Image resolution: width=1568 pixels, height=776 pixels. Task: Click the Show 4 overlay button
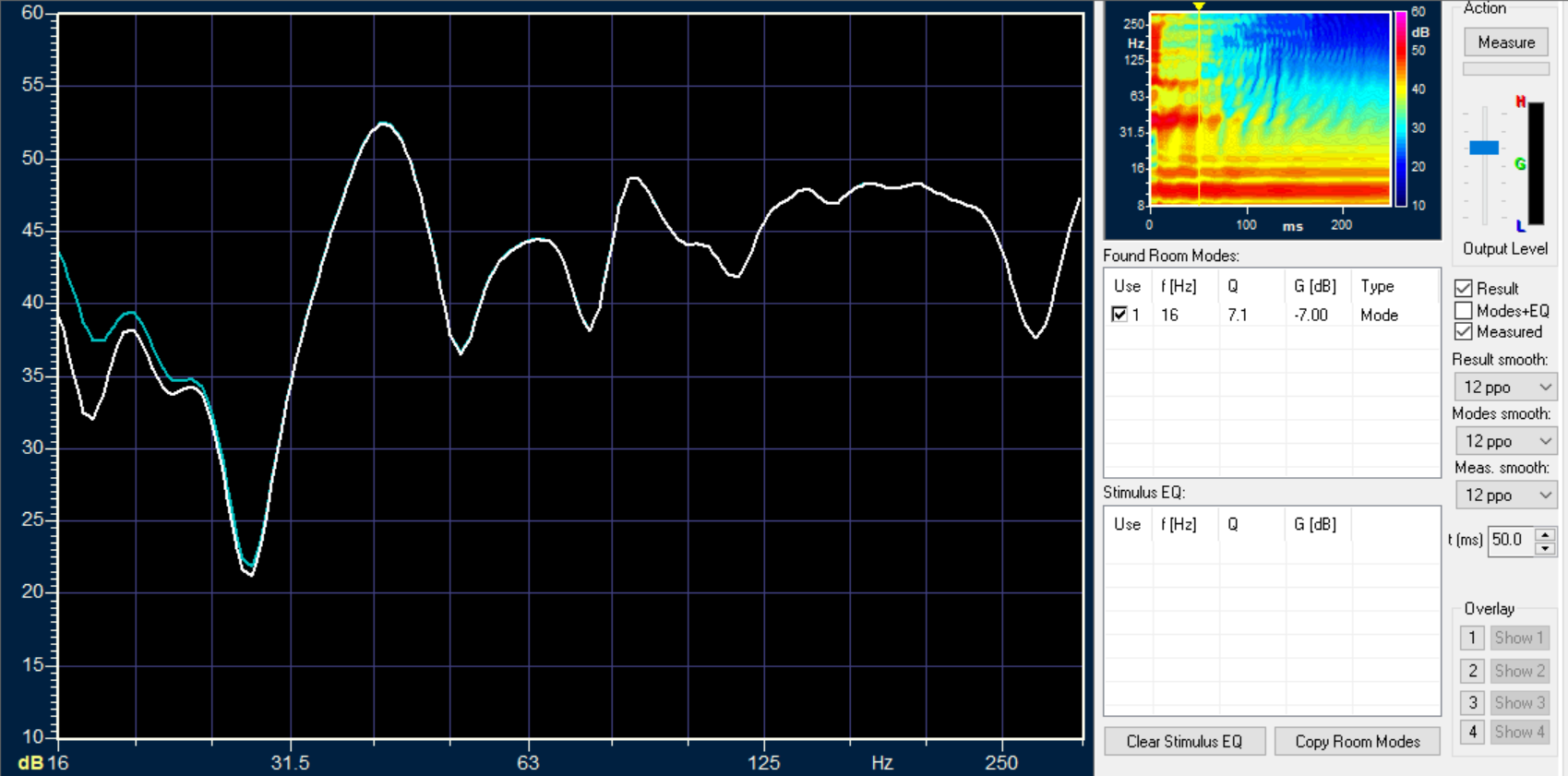(x=1519, y=732)
